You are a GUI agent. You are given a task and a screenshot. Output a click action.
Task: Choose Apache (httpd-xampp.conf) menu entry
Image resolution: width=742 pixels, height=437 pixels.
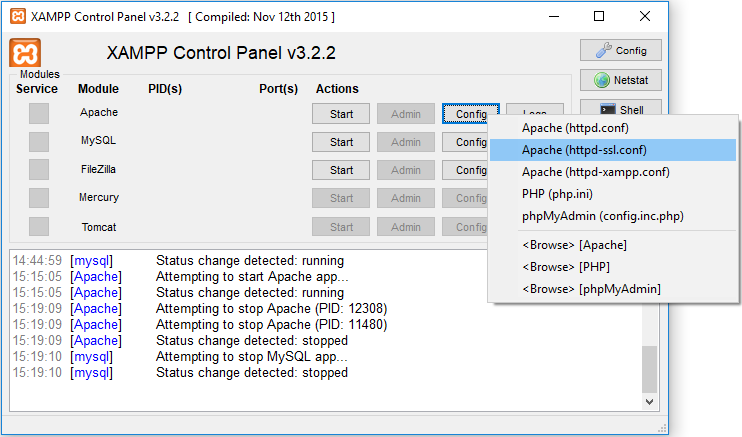coord(613,172)
